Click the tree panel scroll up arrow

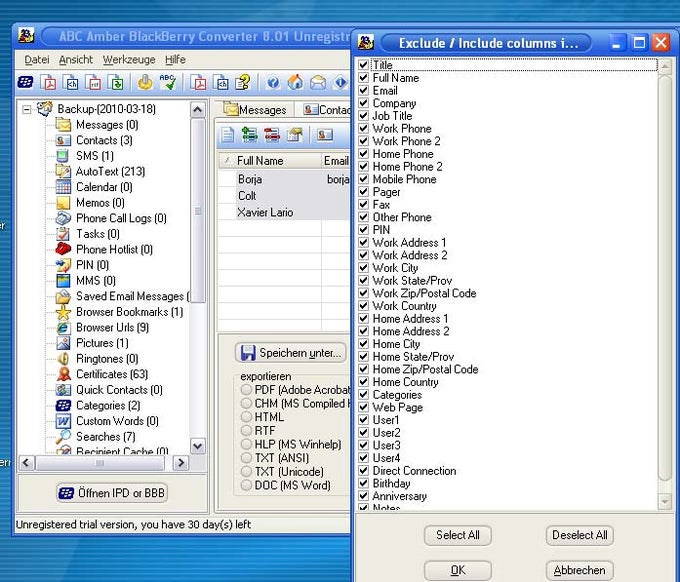[197, 109]
